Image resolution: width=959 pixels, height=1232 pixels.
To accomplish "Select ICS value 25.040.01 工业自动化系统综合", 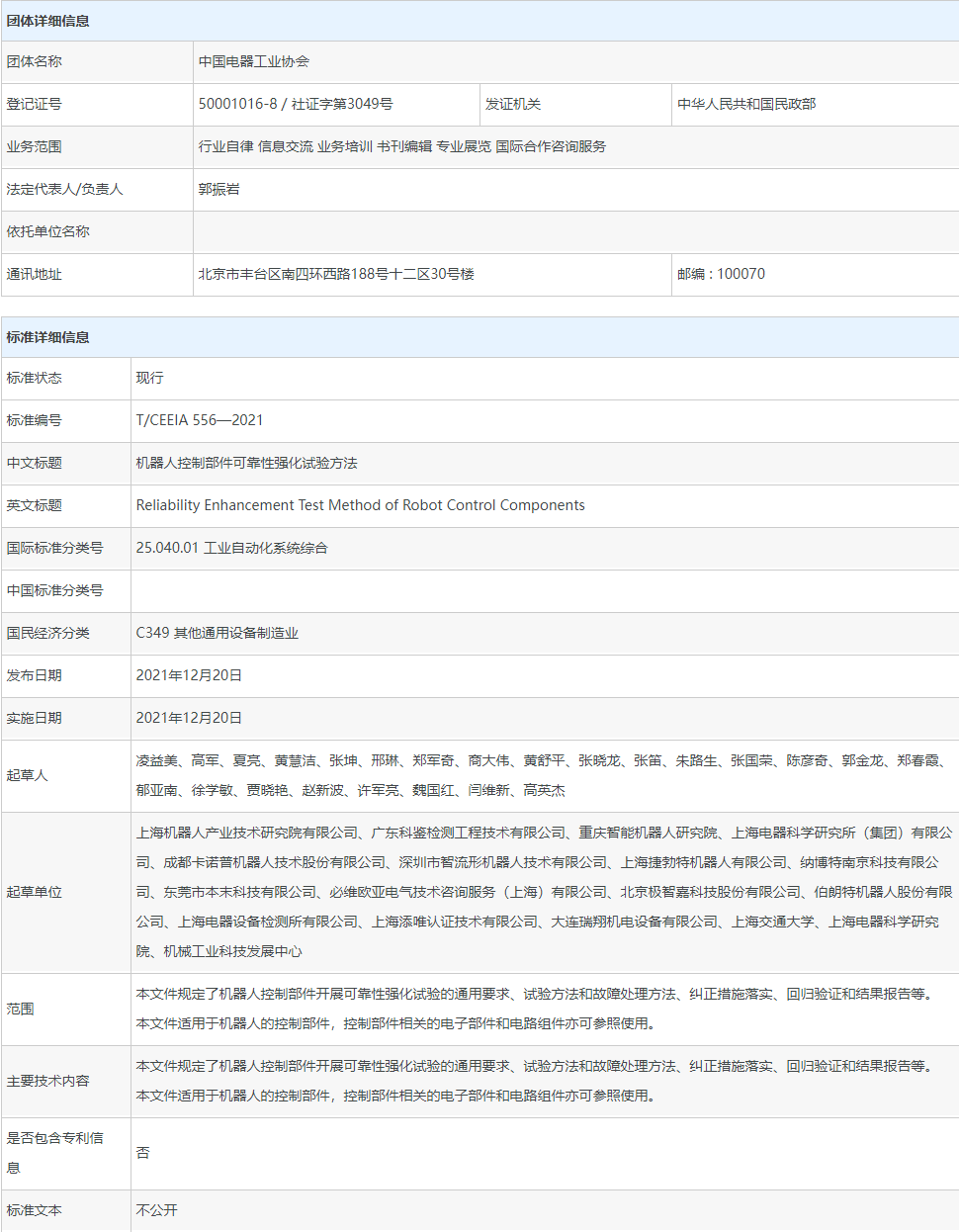I will pyautogui.click(x=231, y=548).
